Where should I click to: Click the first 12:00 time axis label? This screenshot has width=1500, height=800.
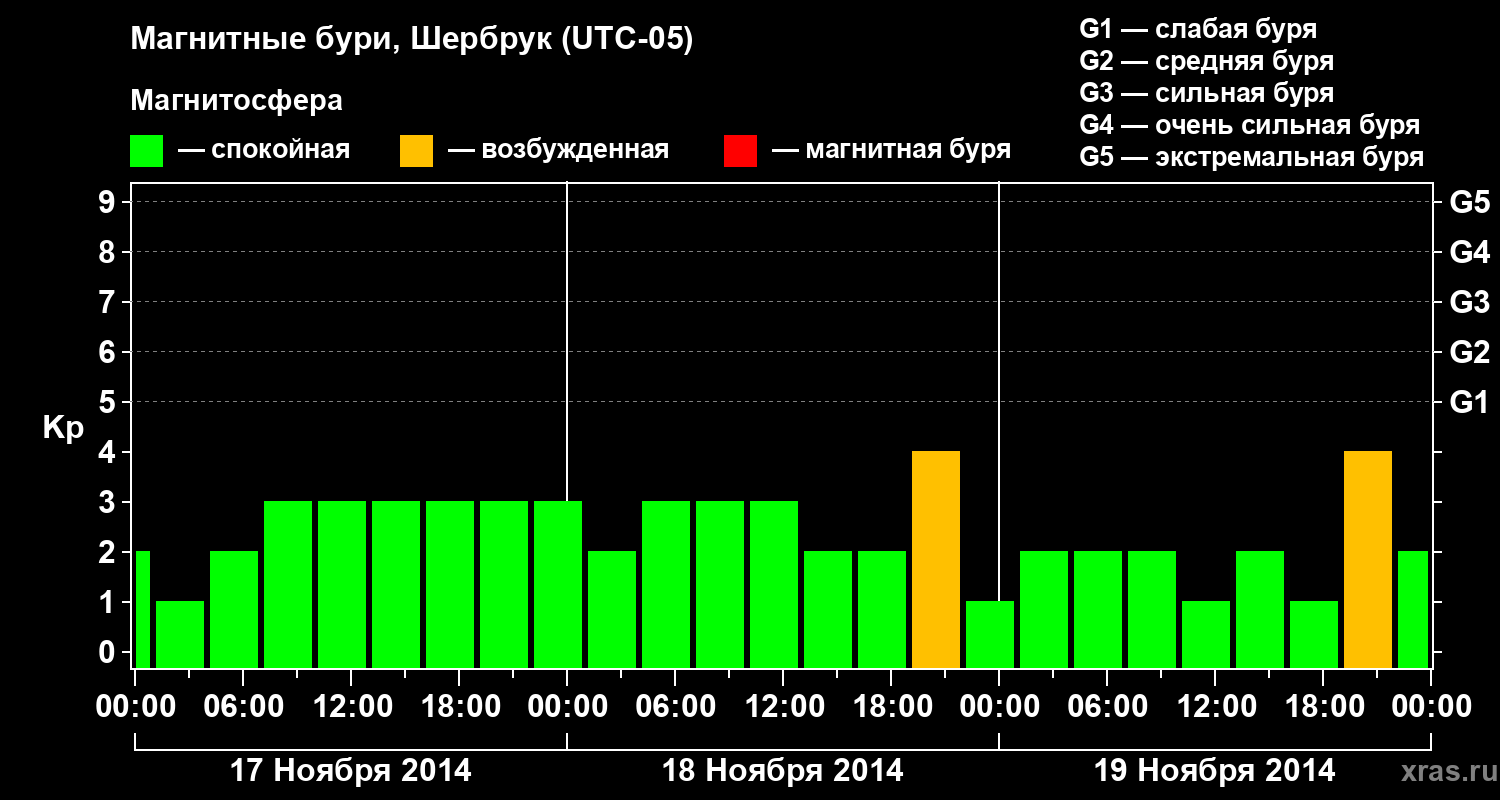[351, 706]
